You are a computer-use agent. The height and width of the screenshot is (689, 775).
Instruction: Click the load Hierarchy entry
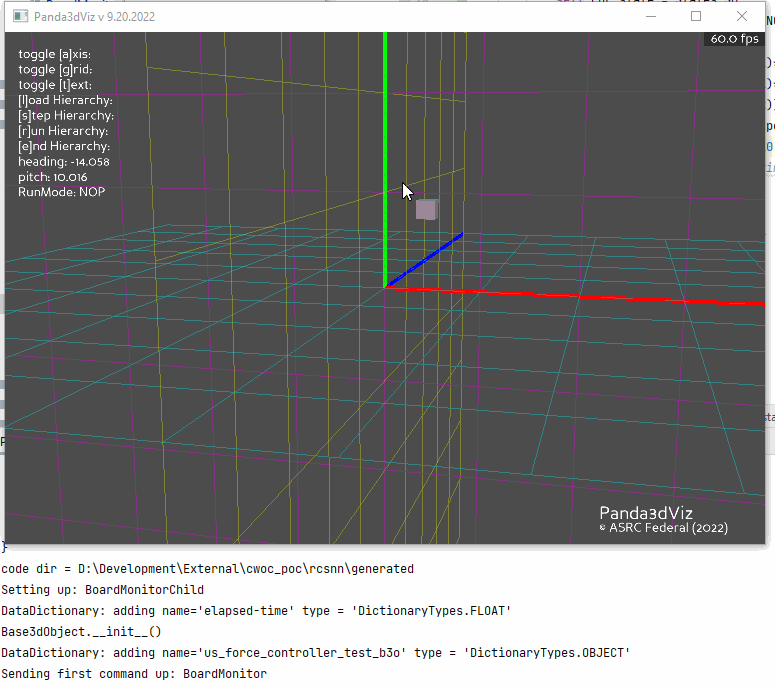tap(65, 100)
